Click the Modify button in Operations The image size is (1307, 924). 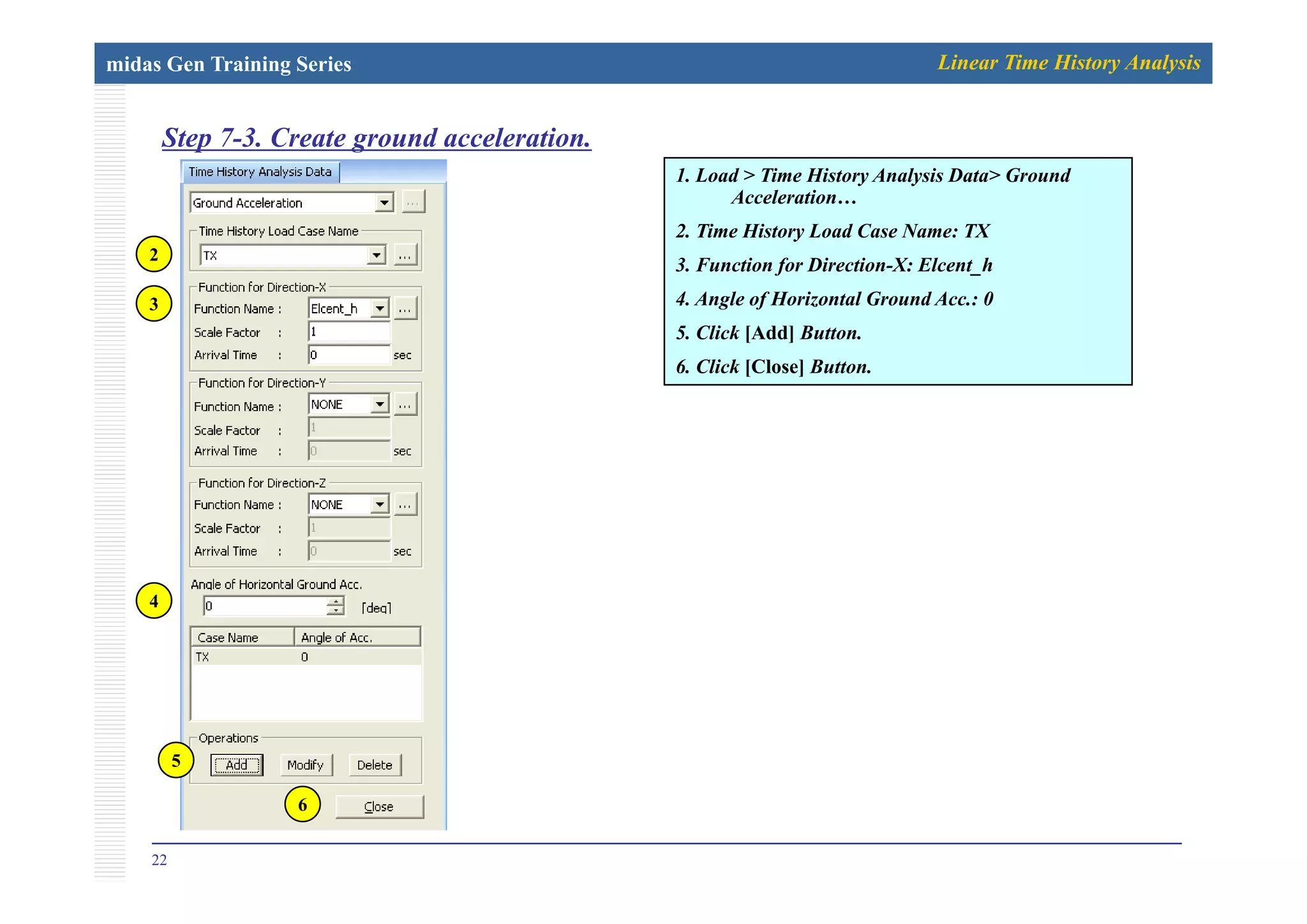(306, 765)
